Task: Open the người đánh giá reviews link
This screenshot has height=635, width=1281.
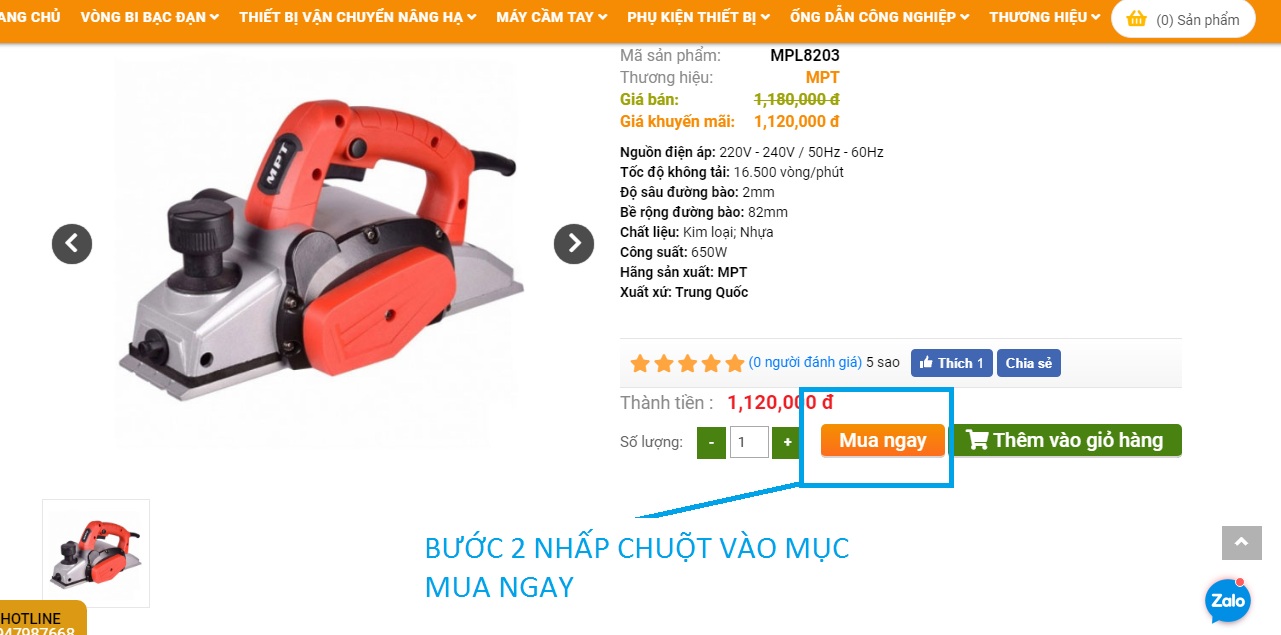Action: coord(805,363)
